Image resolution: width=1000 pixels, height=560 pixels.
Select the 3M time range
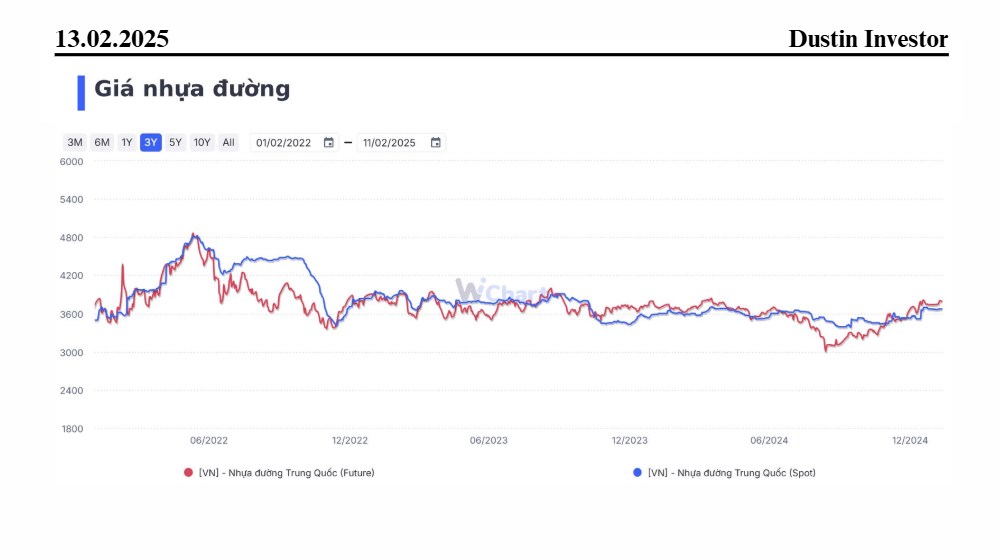(75, 142)
